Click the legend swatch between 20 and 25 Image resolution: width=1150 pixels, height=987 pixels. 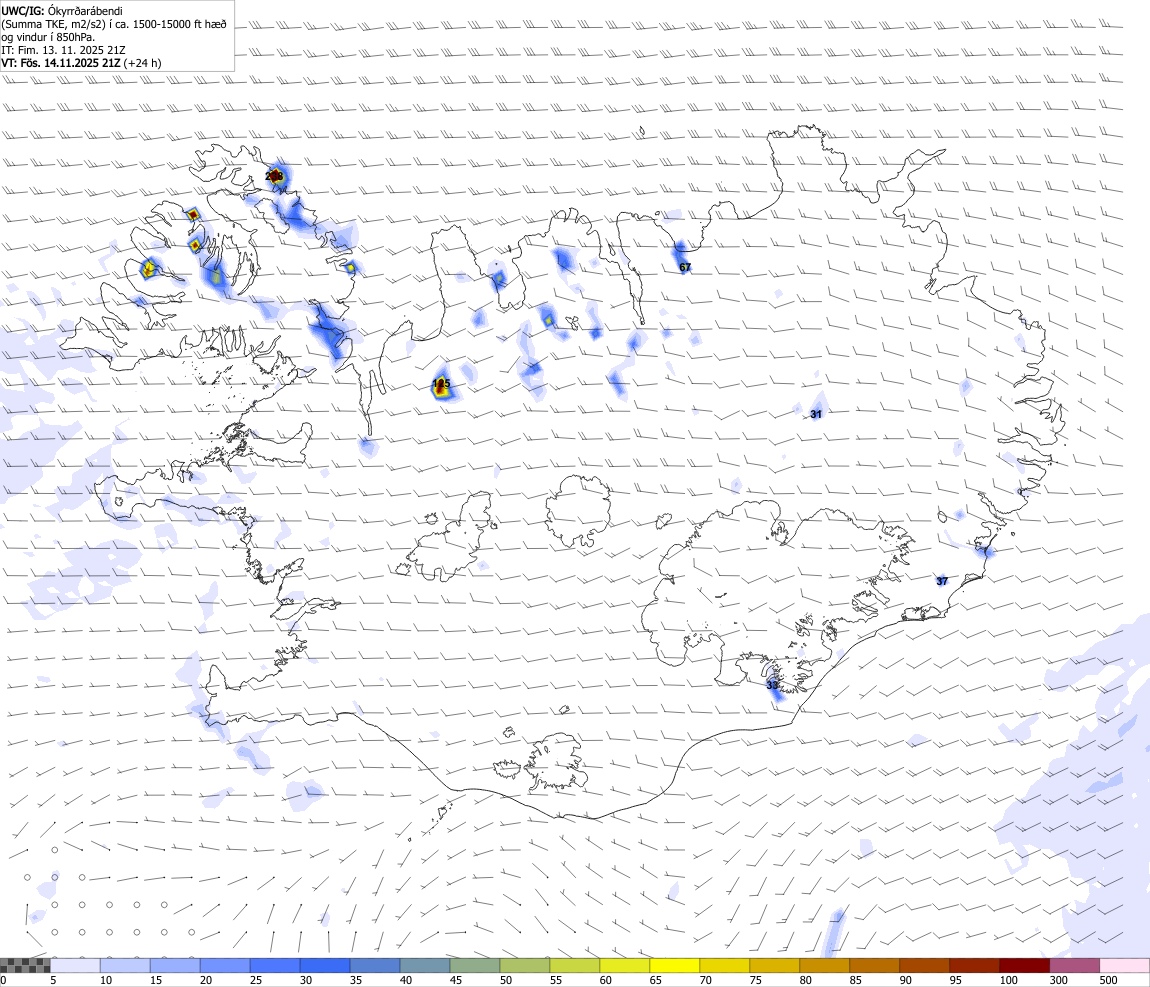click(225, 966)
